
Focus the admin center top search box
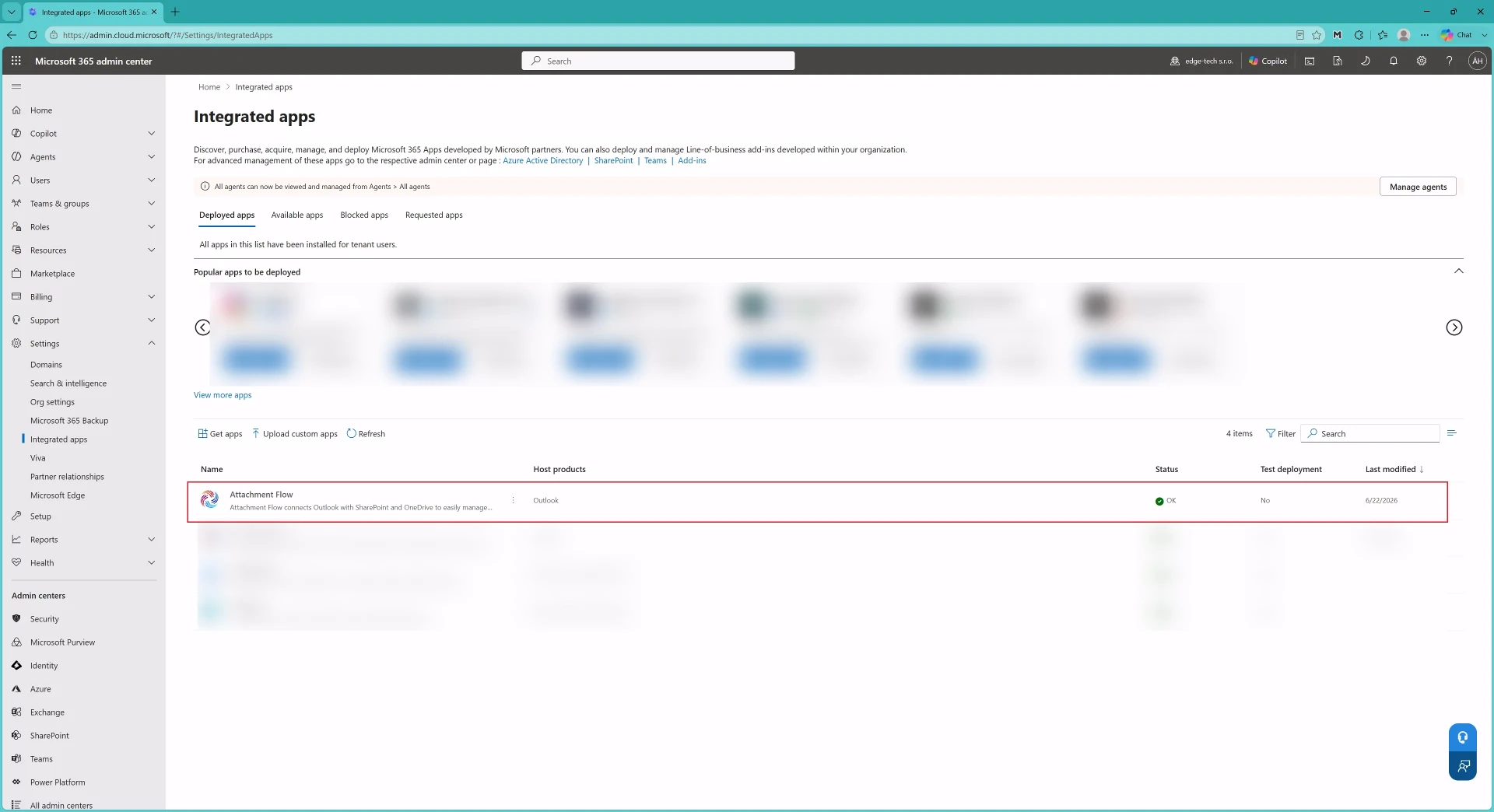point(658,61)
